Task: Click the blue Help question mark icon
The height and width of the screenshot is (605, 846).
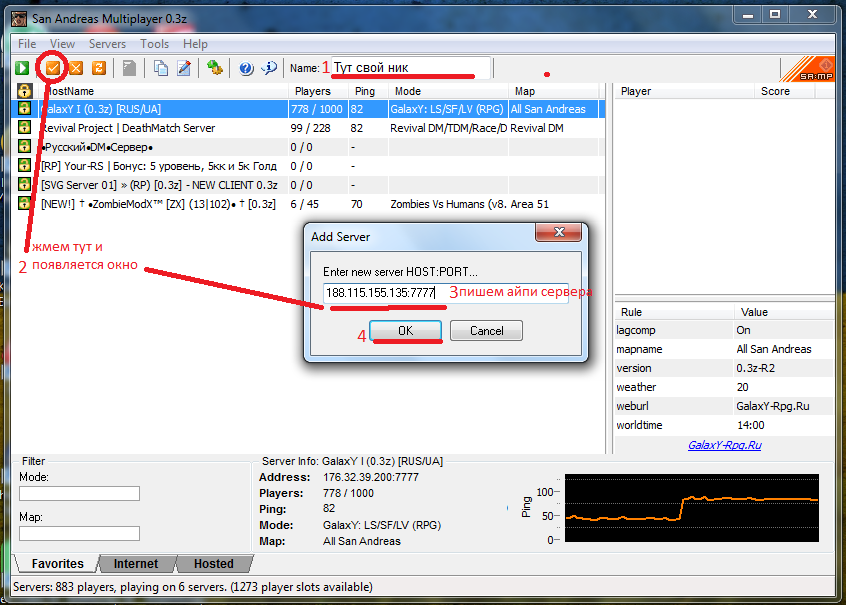Action: (246, 68)
